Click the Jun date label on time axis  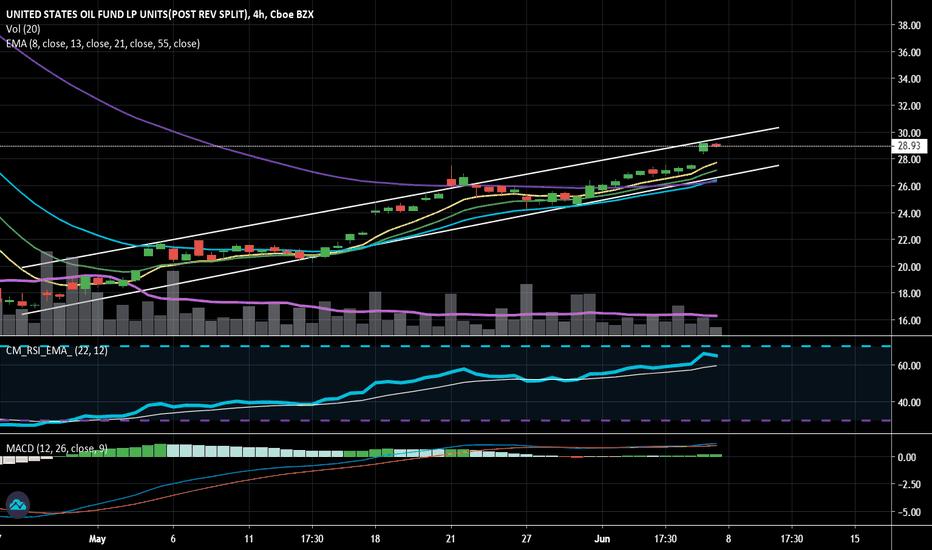pos(602,539)
